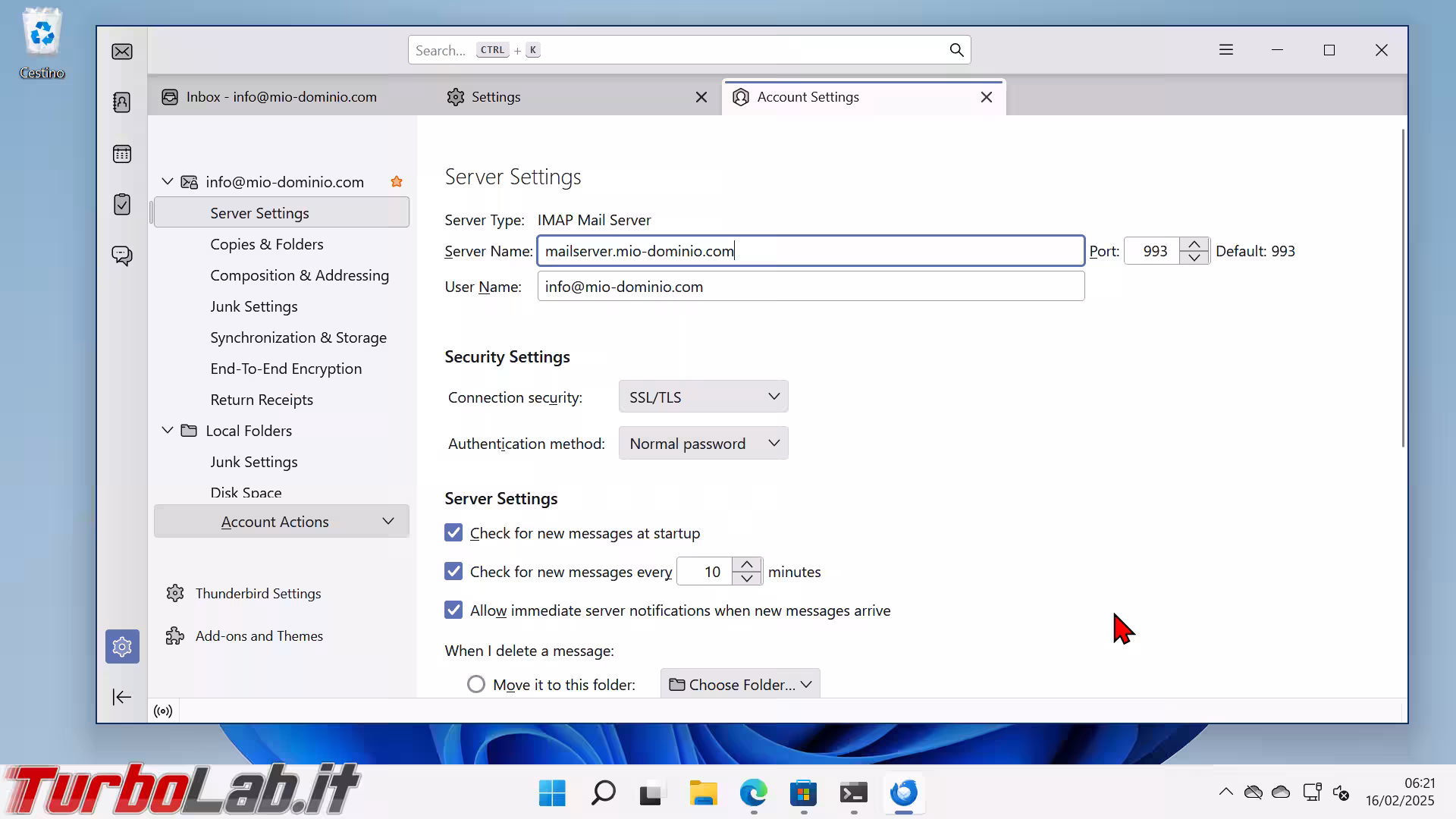This screenshot has width=1456, height=819.
Task: Open Add-ons and Themes link
Action: [259, 636]
